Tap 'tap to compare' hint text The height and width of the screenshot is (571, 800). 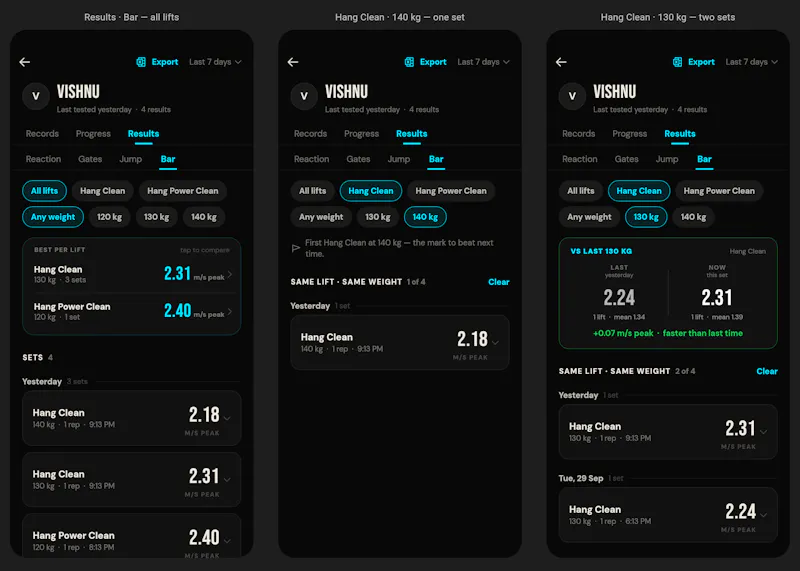[x=205, y=250]
